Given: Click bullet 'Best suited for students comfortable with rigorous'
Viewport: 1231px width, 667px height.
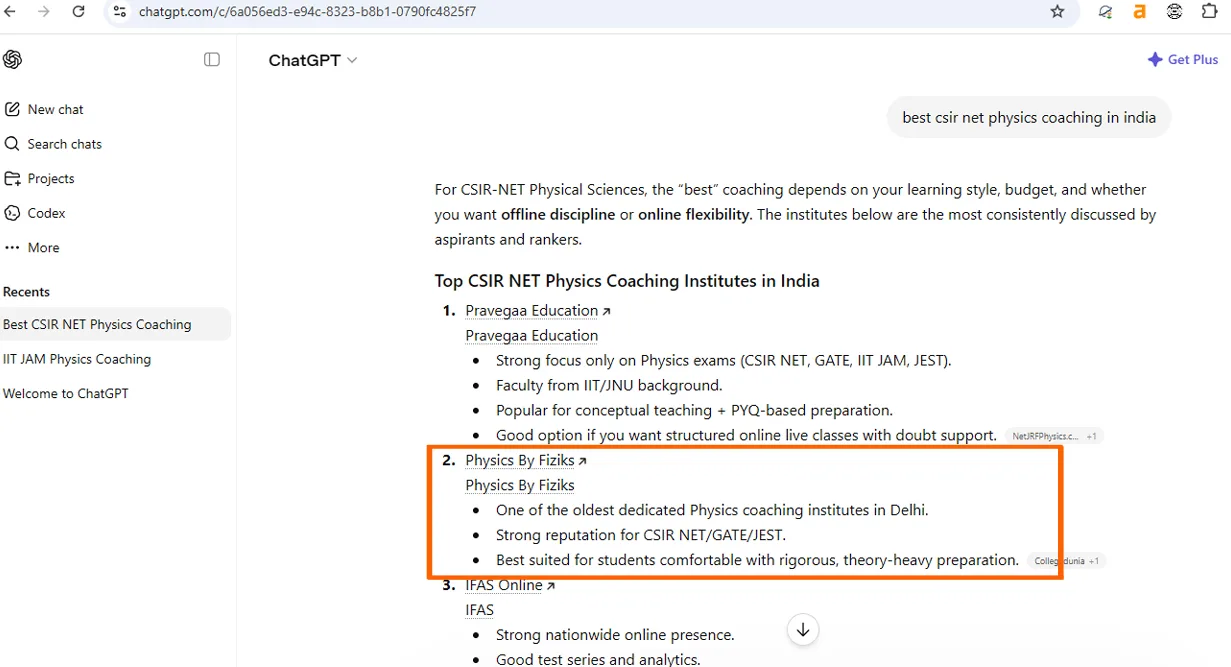Looking at the screenshot, I should point(757,561).
